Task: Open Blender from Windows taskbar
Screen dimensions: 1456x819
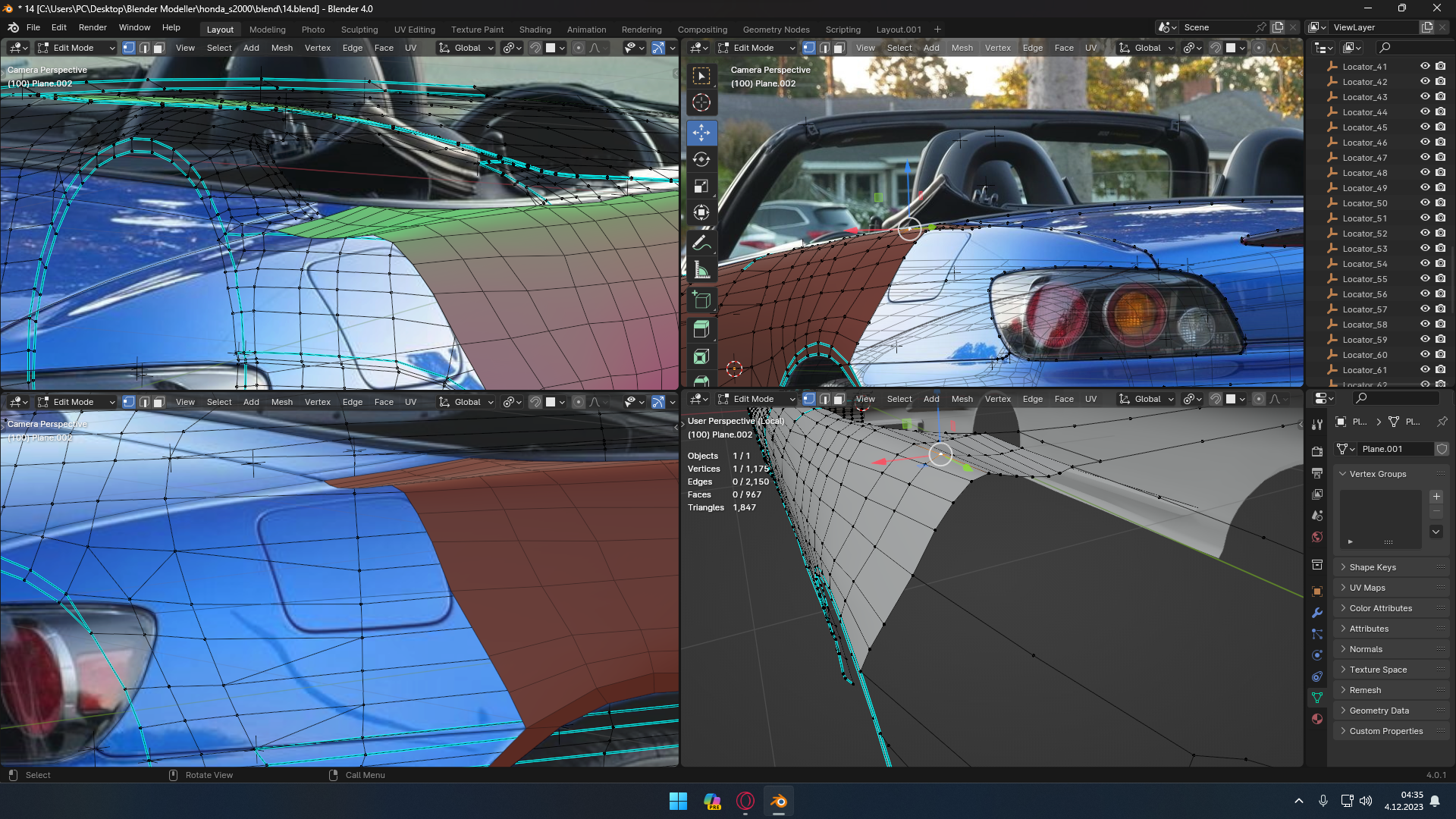Action: (x=779, y=802)
